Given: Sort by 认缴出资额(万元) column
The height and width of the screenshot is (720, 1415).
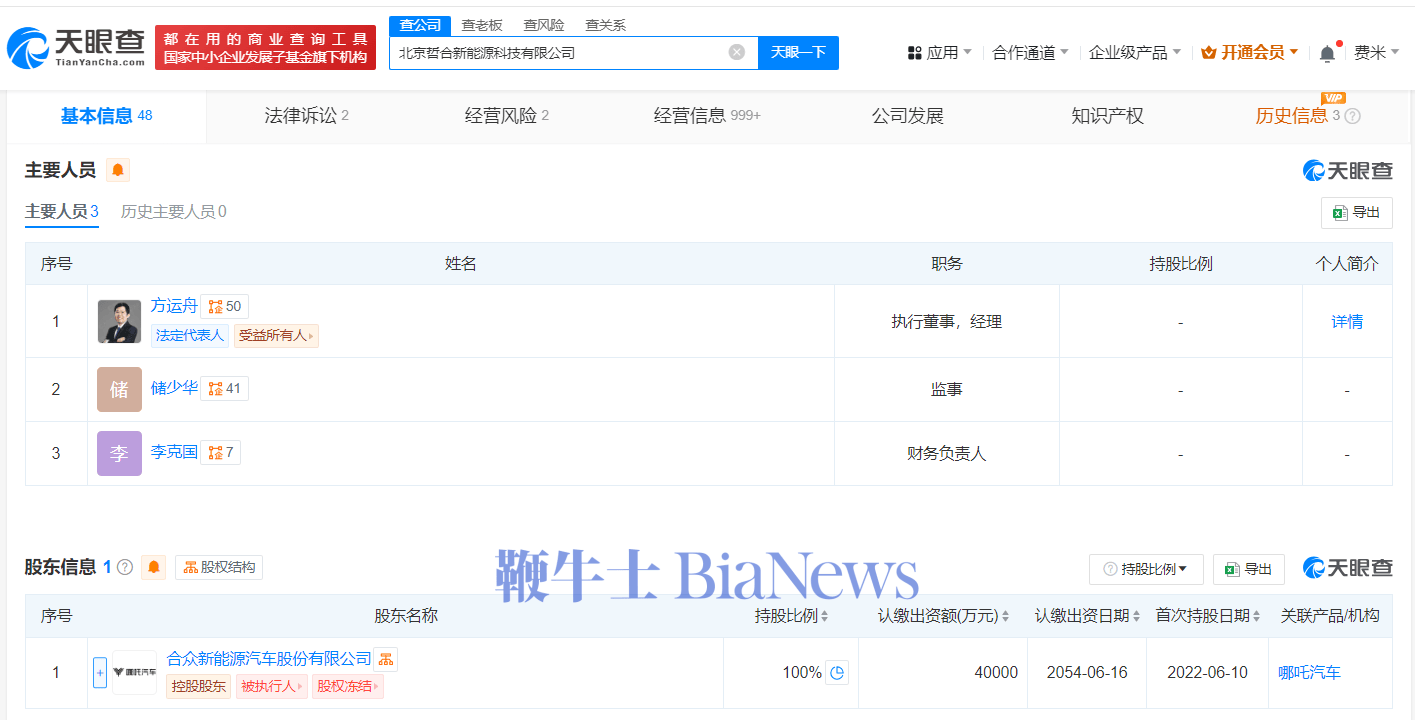Looking at the screenshot, I should pyautogui.click(x=944, y=616).
